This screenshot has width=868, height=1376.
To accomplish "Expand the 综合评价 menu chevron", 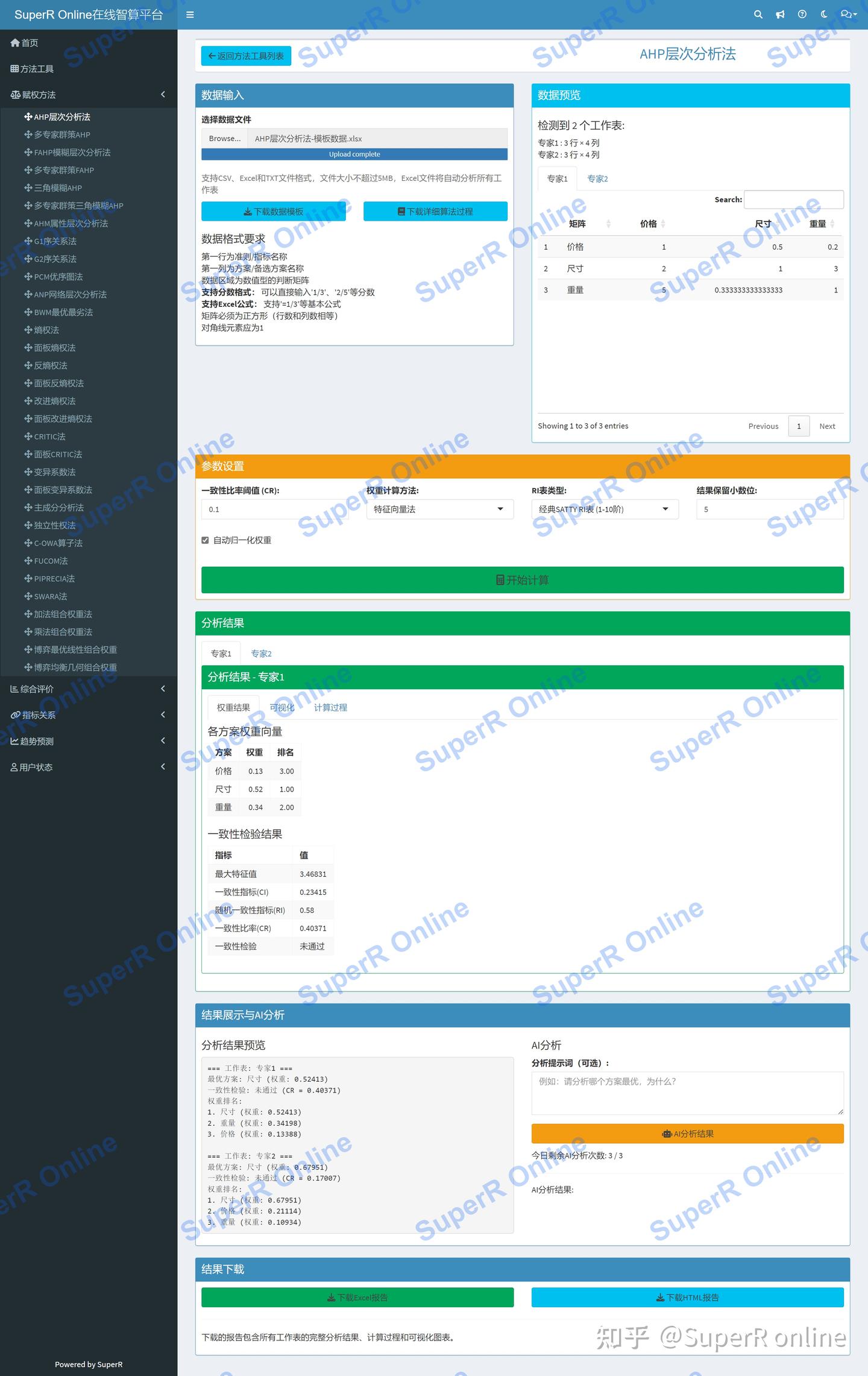I will click(163, 689).
